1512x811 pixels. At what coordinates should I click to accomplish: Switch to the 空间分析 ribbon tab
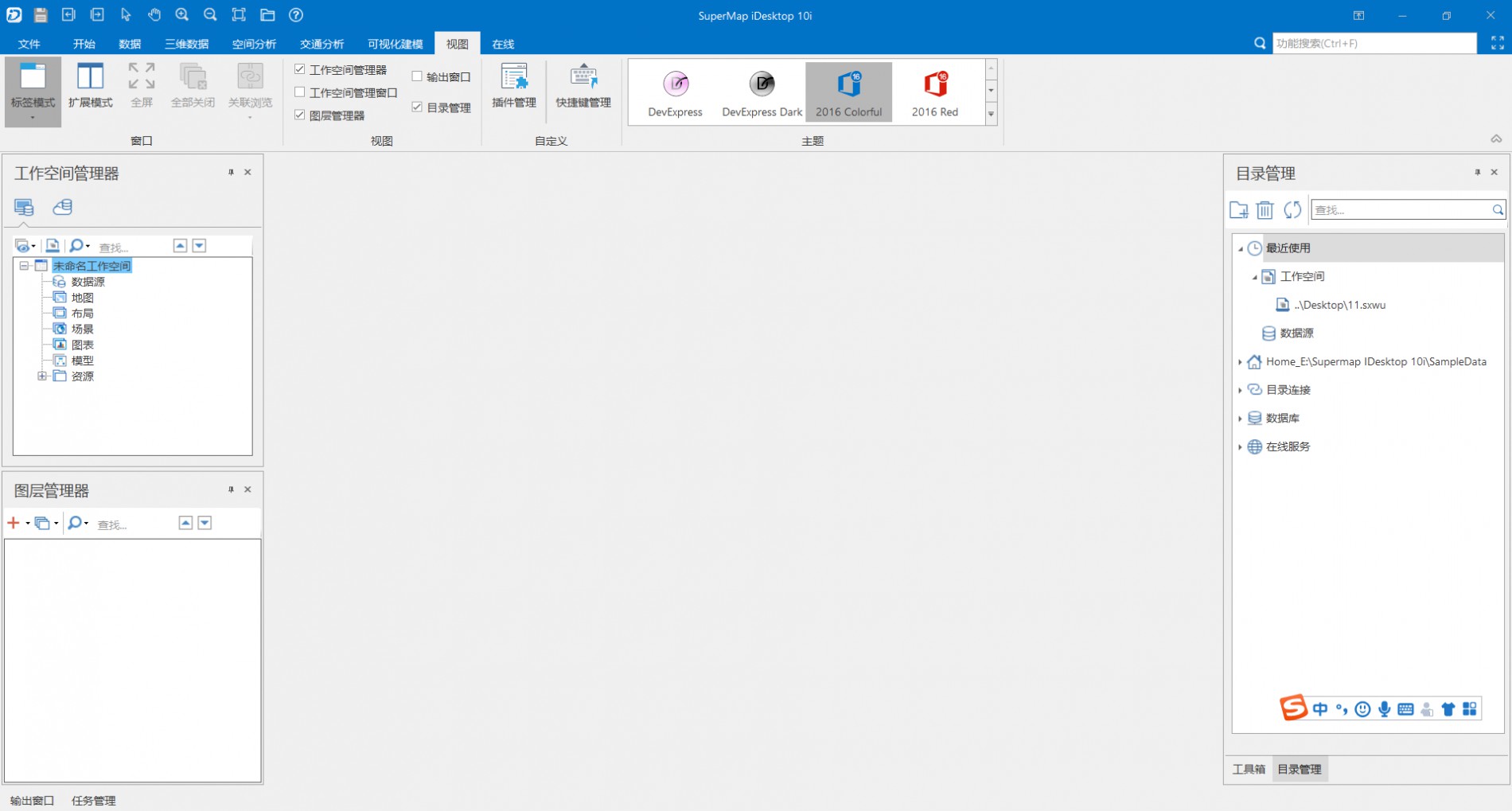pyautogui.click(x=255, y=44)
